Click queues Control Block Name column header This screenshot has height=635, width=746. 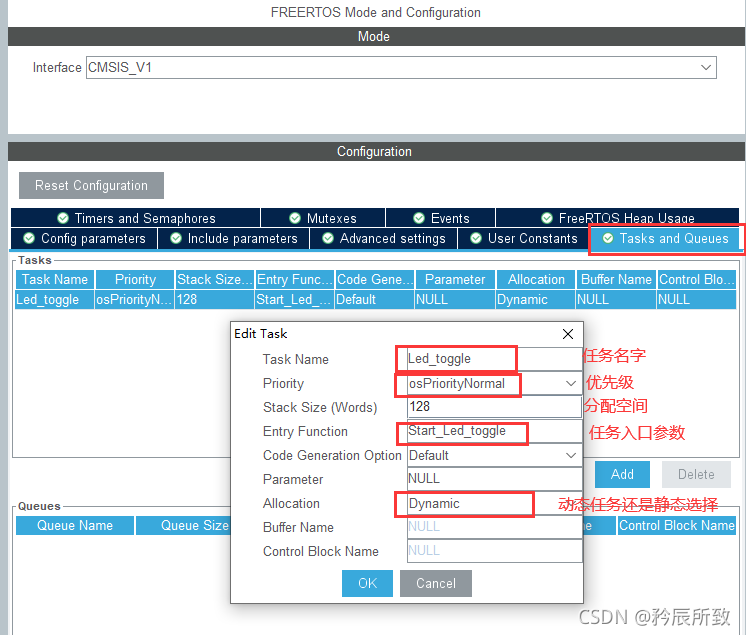click(x=677, y=526)
